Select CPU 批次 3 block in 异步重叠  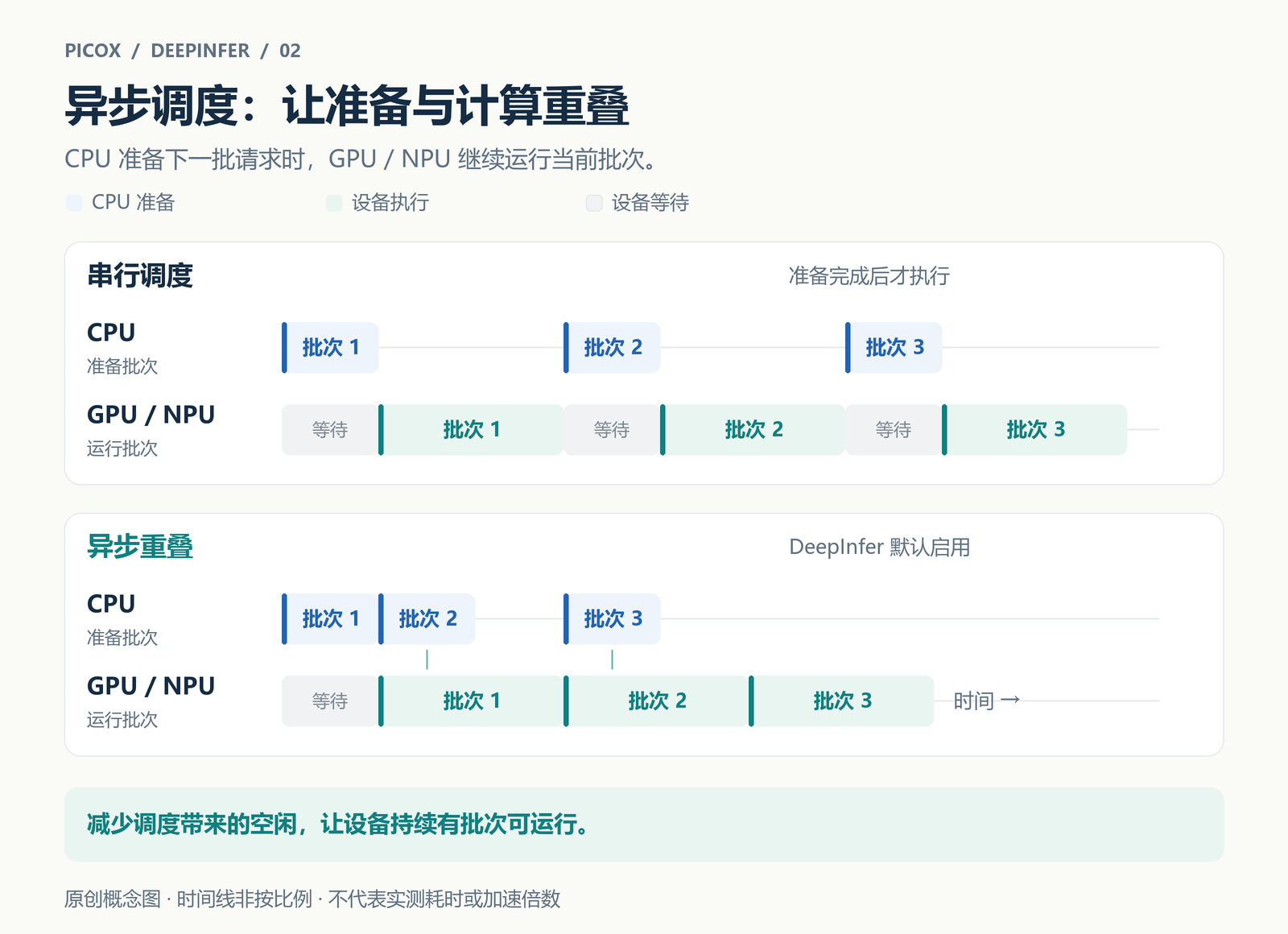(612, 619)
